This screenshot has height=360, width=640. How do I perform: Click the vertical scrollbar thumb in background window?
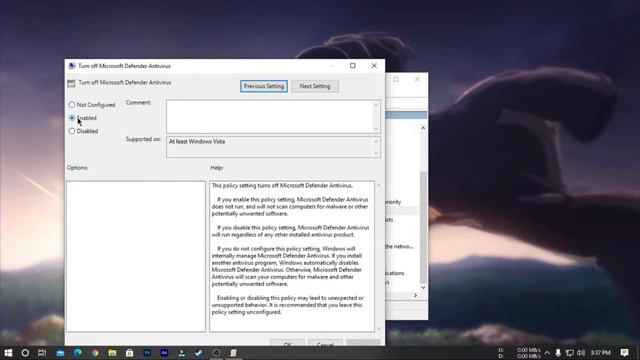(x=423, y=227)
